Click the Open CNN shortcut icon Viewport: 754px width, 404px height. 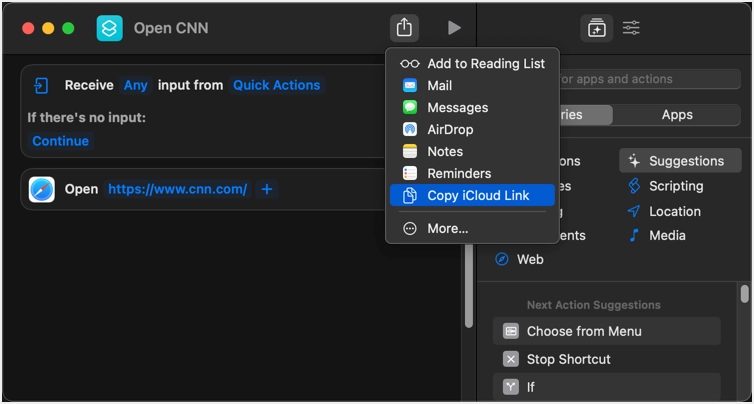tap(110, 28)
